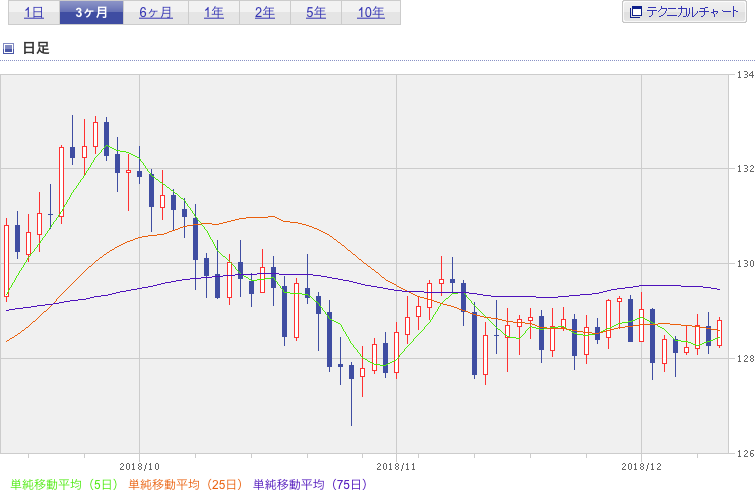This screenshot has height=493, width=755.
Task: Click the square icon beside 日足
Action: tap(8, 48)
